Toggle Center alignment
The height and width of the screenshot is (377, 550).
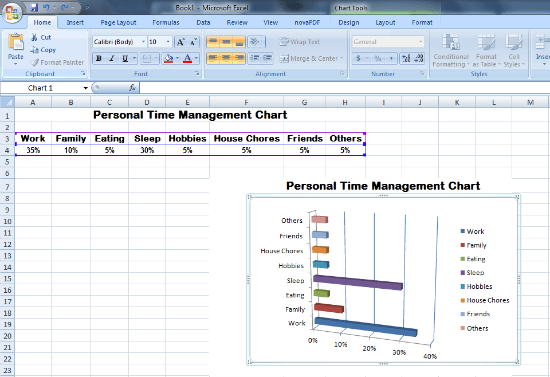click(226, 58)
